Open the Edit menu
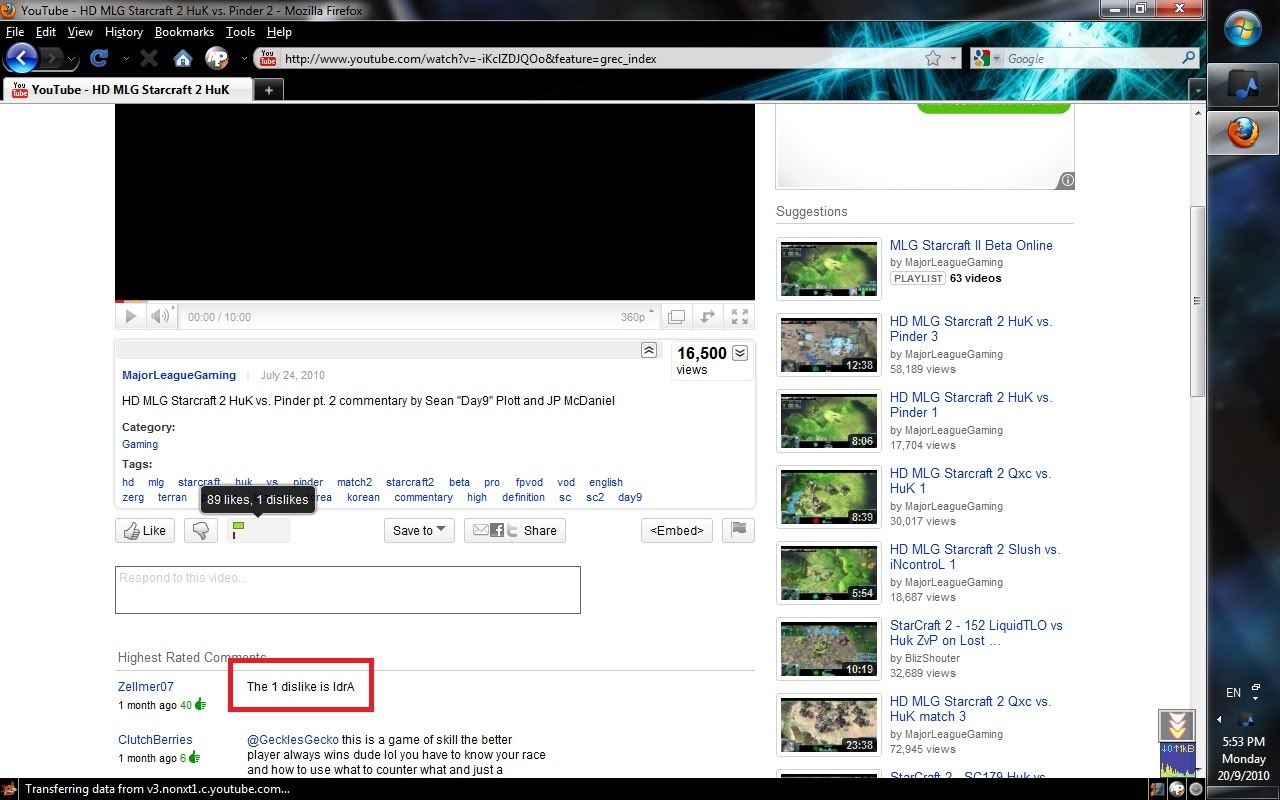This screenshot has width=1280, height=800. tap(45, 32)
